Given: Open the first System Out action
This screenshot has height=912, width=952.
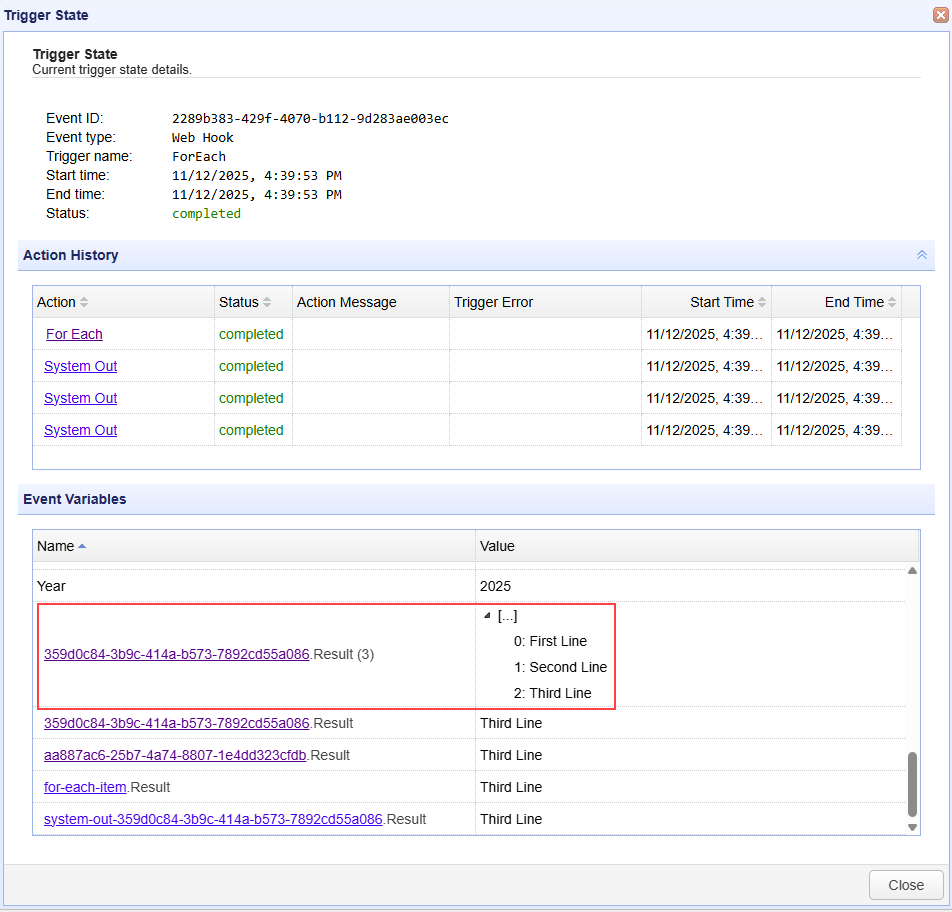Looking at the screenshot, I should click(80, 366).
